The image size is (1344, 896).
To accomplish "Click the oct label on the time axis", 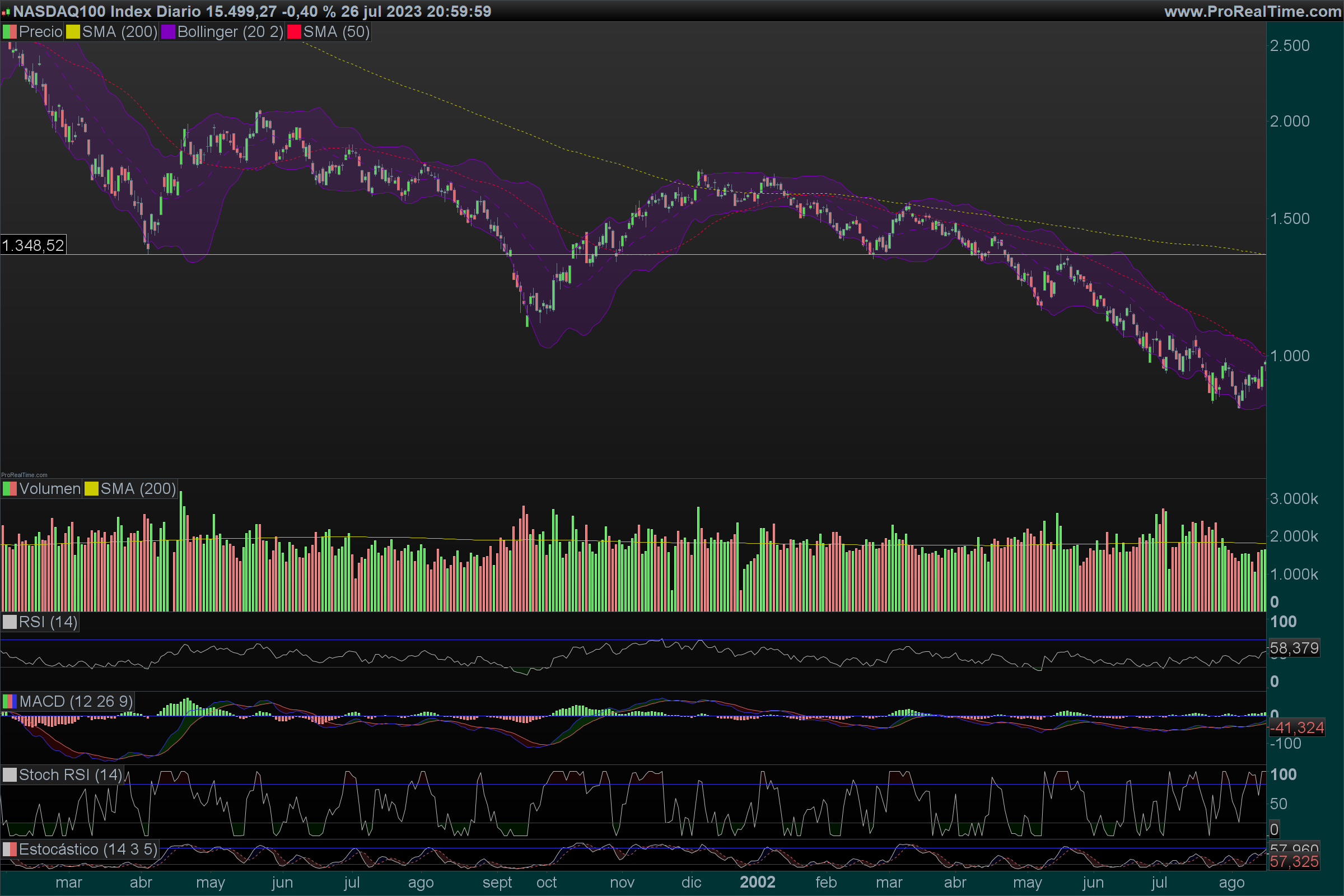I will pos(547,883).
